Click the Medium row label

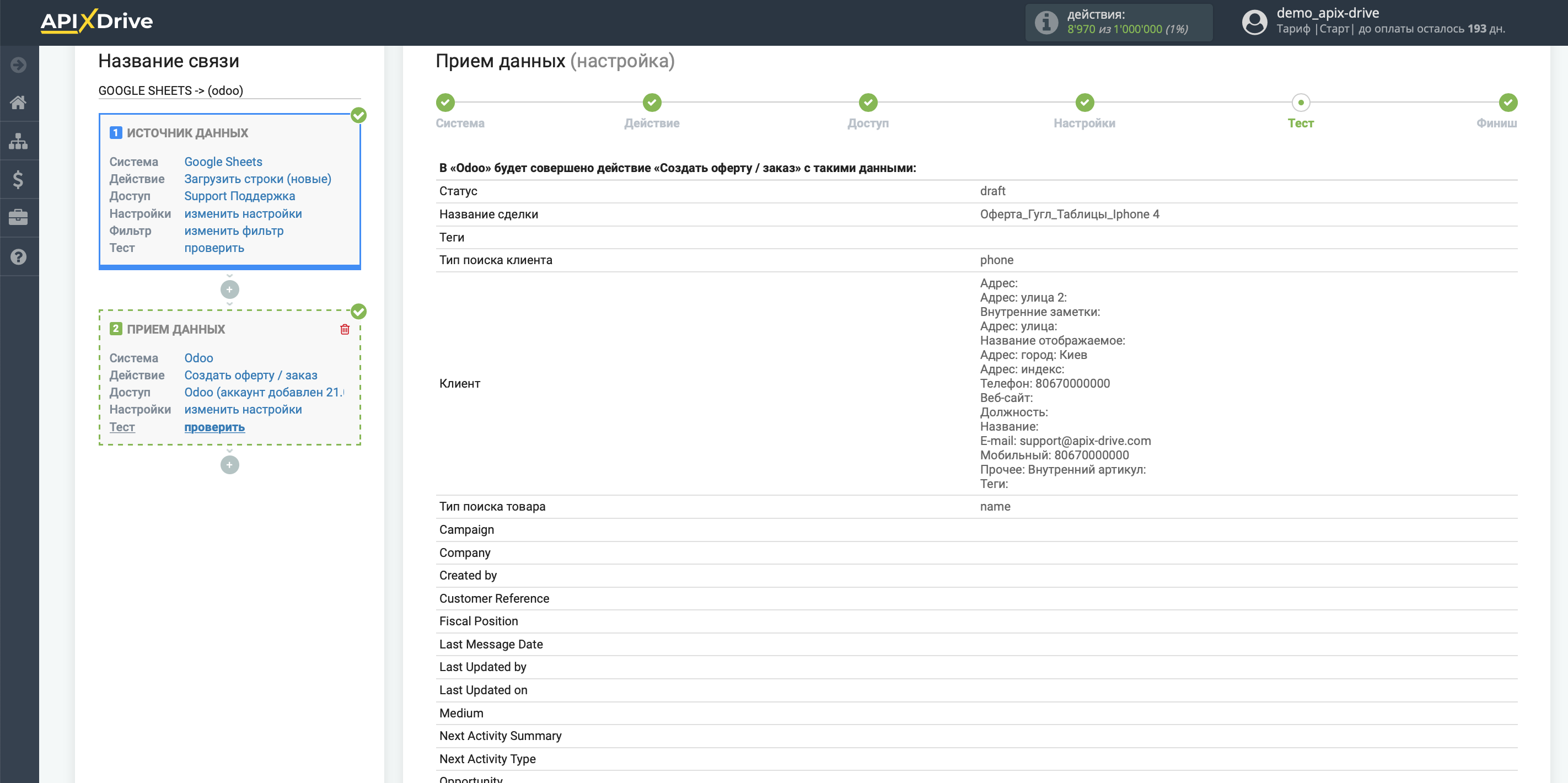(461, 713)
